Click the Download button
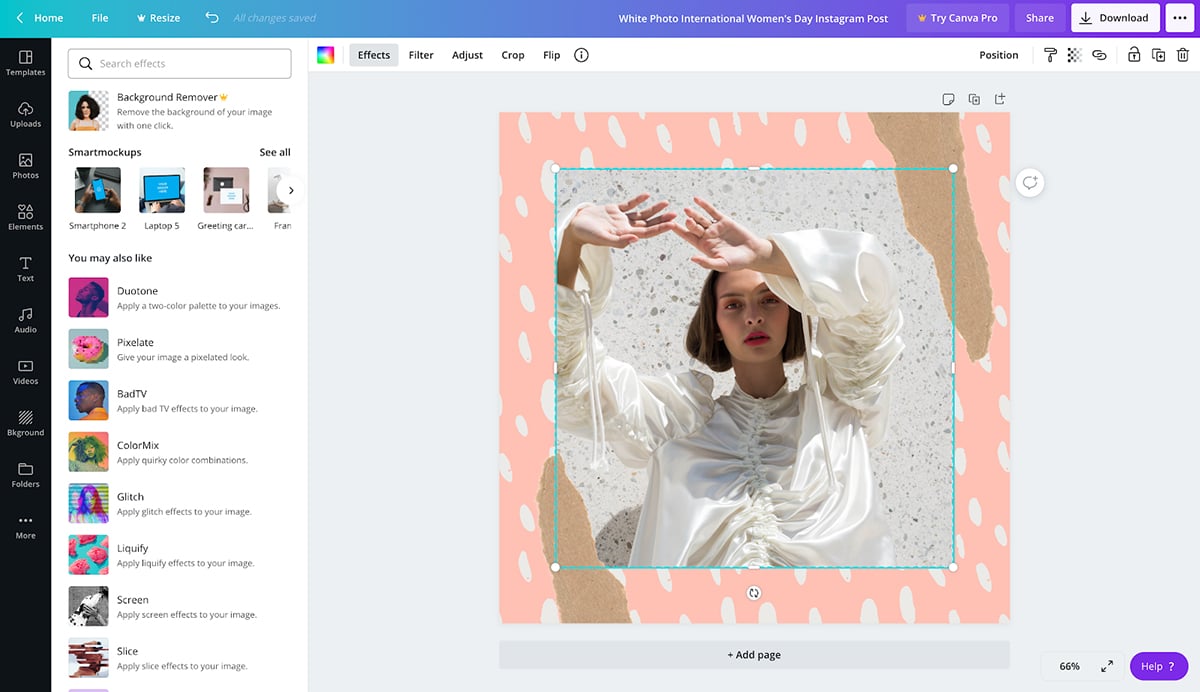The height and width of the screenshot is (692, 1200). [1115, 18]
